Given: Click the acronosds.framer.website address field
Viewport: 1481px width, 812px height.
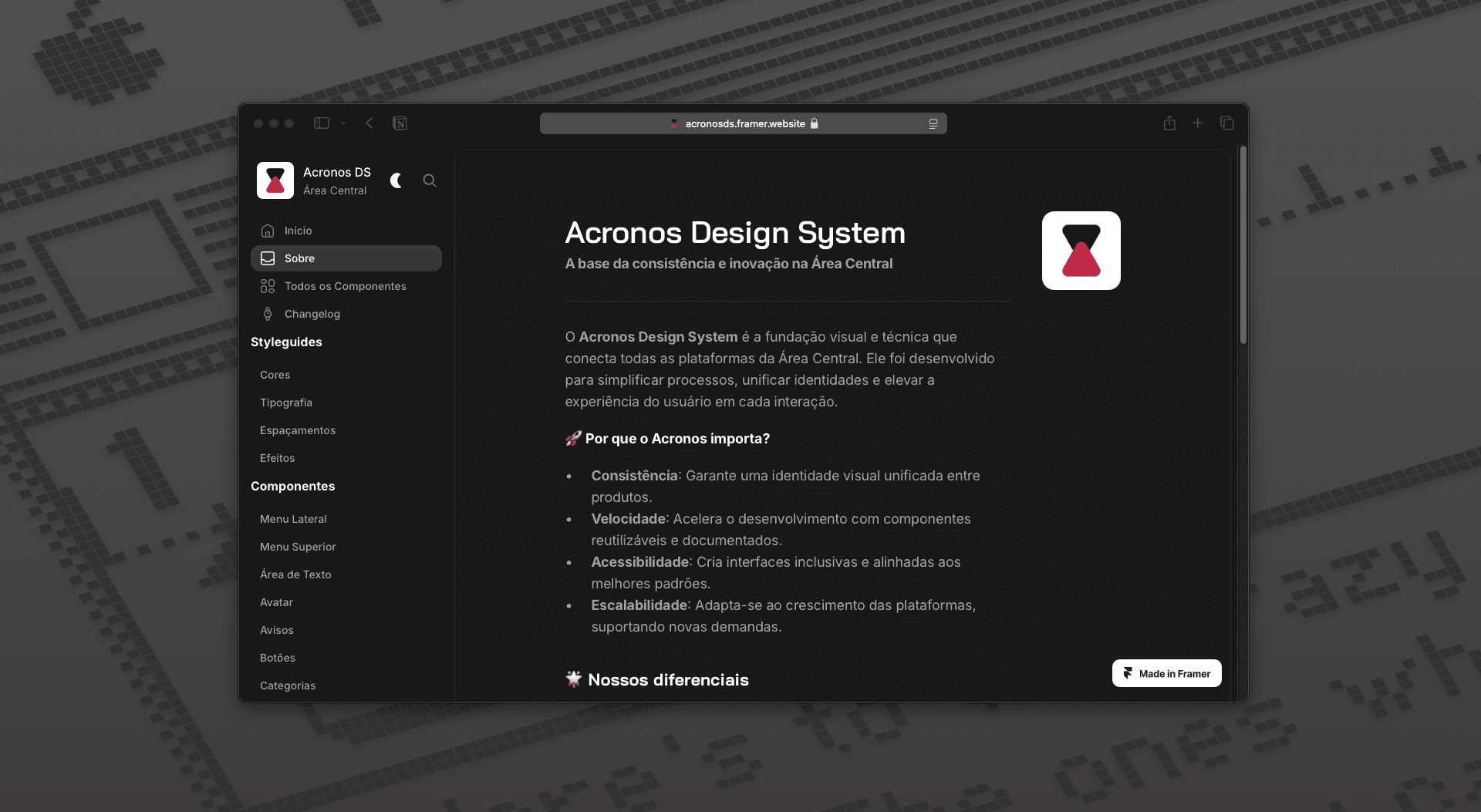Looking at the screenshot, I should coord(744,123).
